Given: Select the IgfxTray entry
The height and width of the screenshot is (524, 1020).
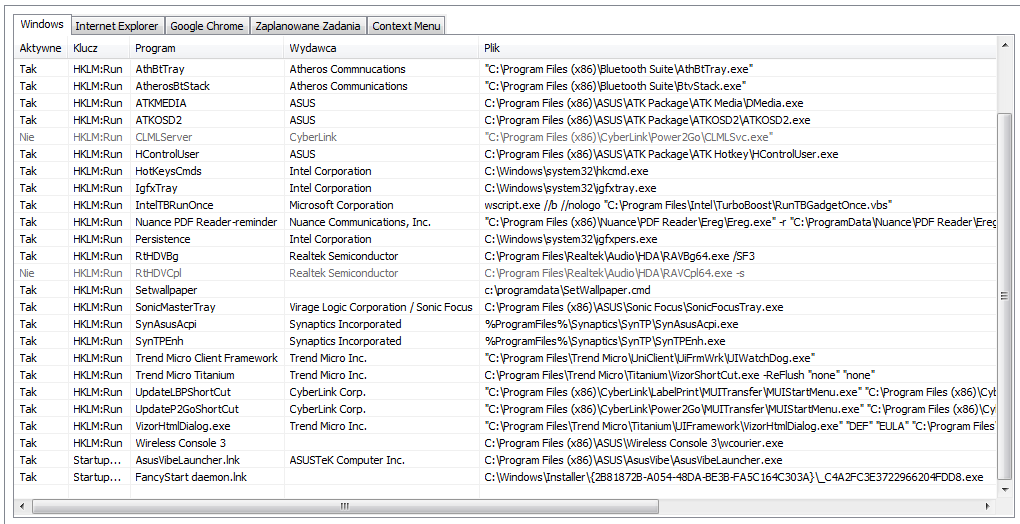Looking at the screenshot, I should point(505,188).
